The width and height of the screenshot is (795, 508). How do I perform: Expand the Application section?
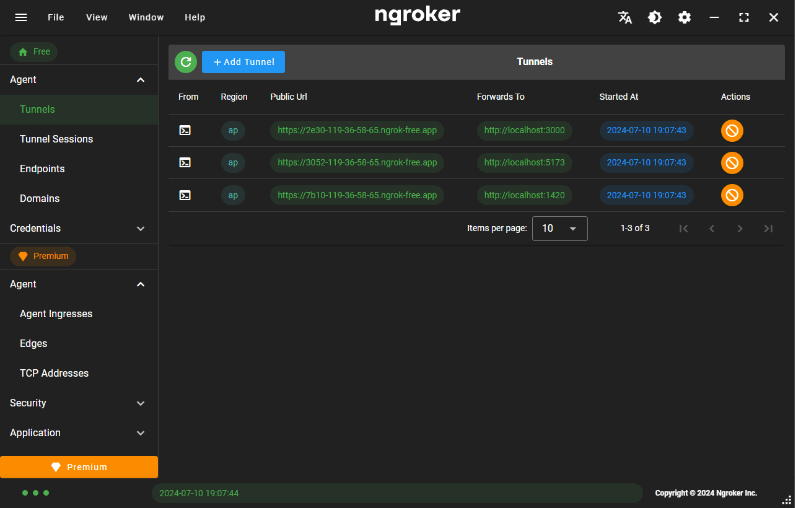(79, 433)
